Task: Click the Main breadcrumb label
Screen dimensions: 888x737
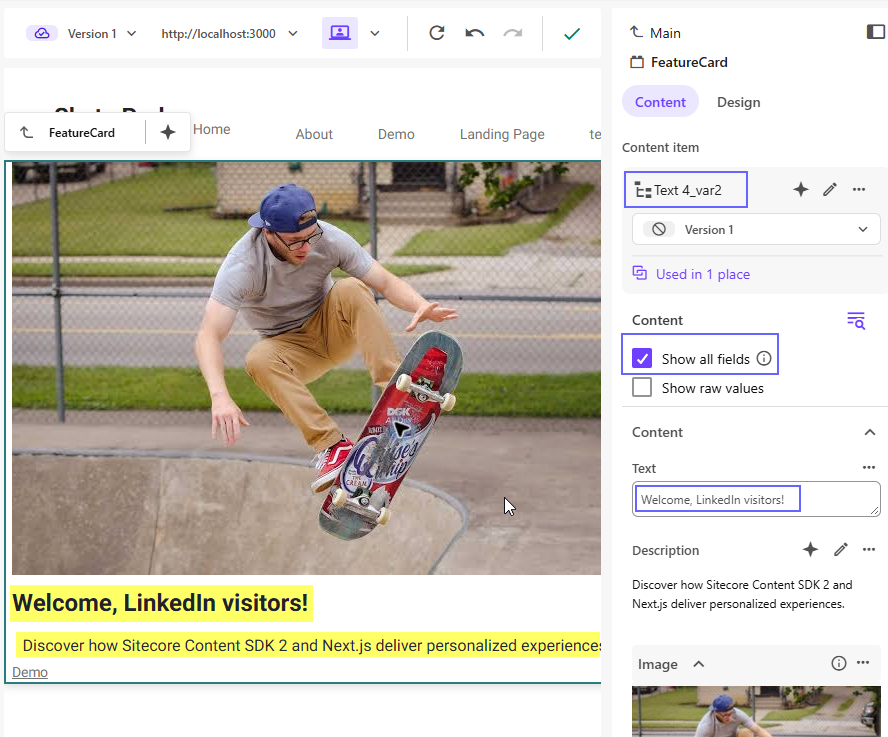Action: (x=665, y=33)
